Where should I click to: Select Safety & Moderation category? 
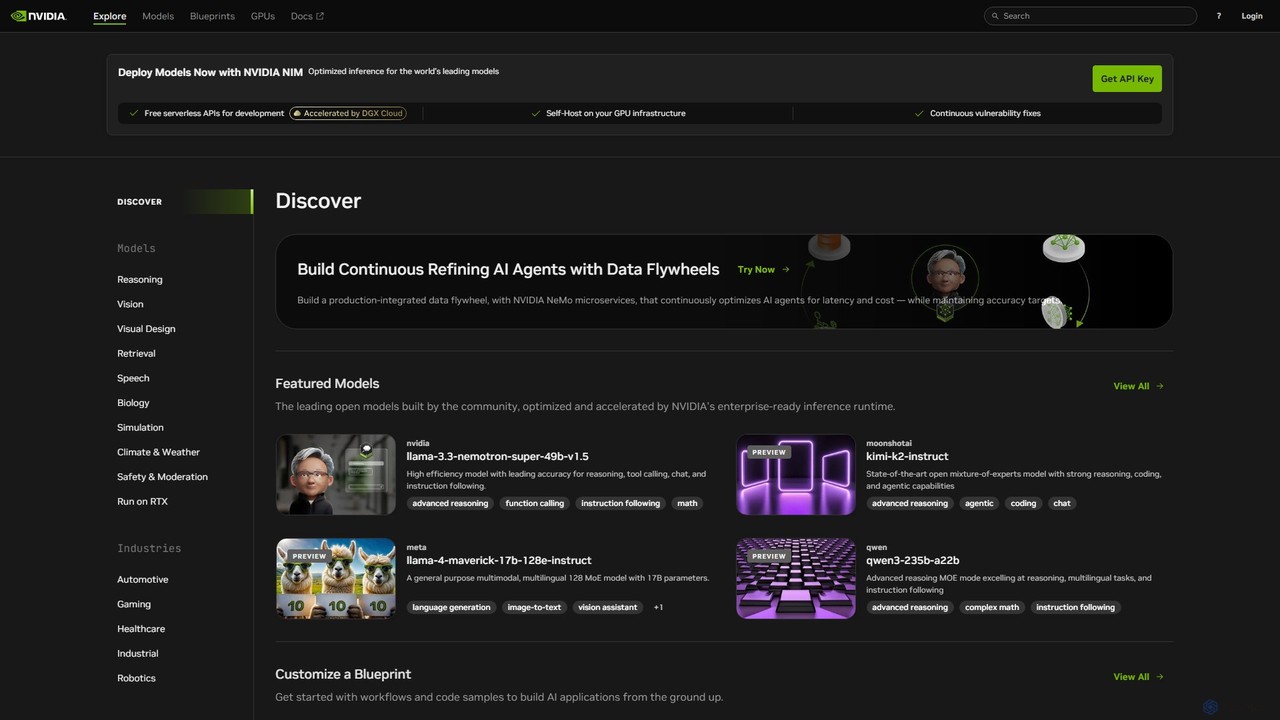[x=162, y=477]
